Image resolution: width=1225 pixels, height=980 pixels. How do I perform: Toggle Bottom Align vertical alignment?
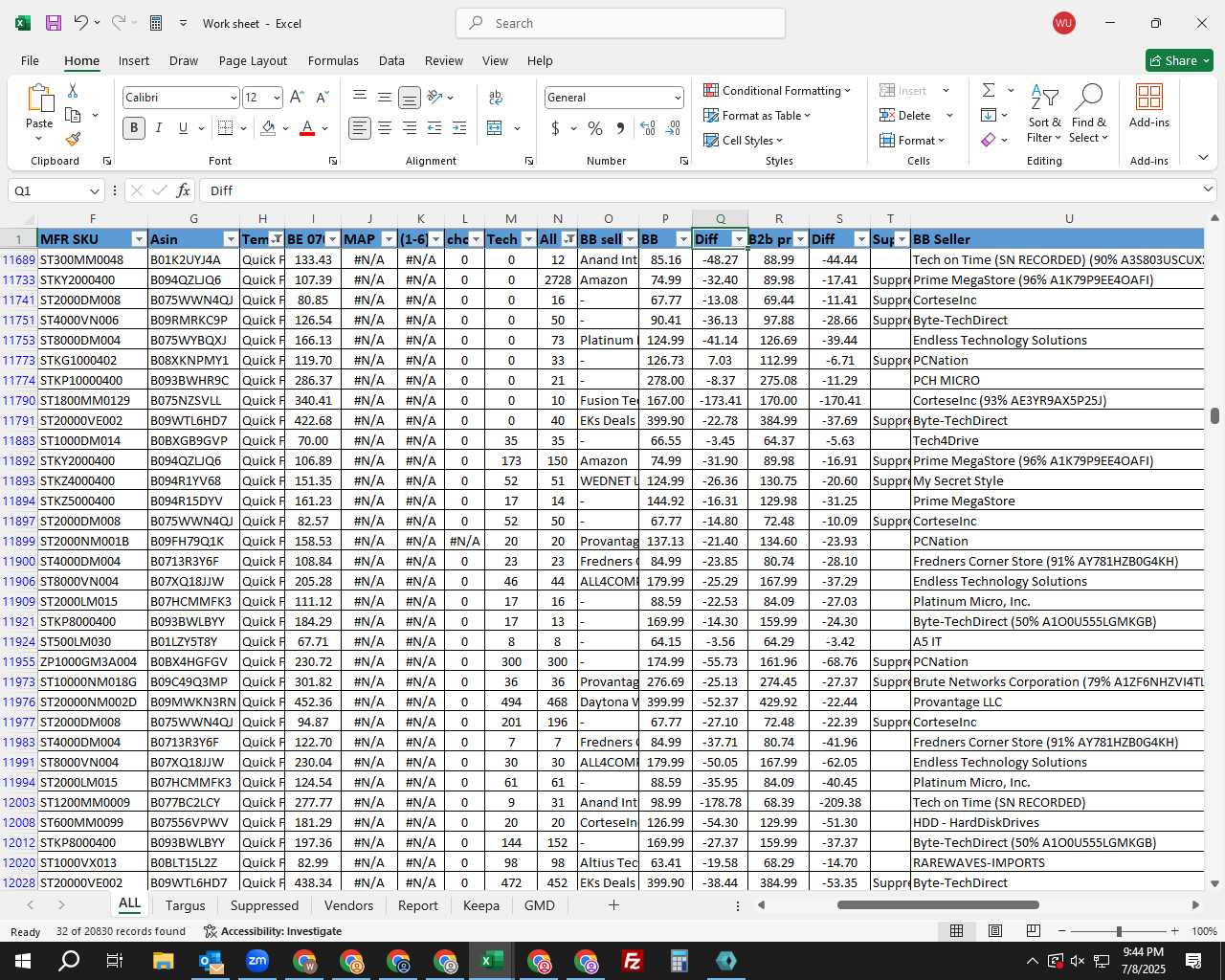410,98
